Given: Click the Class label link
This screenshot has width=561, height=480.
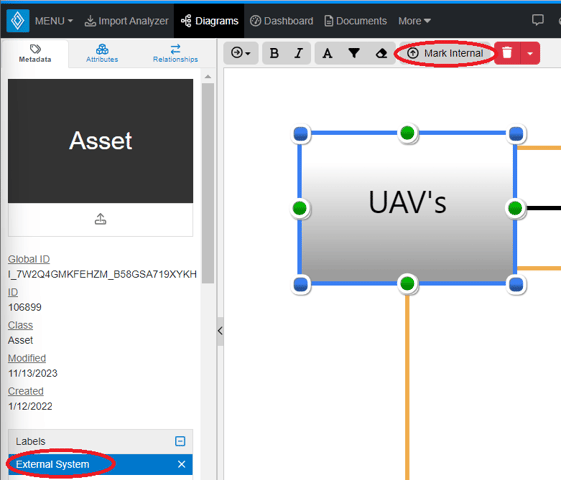Looking at the screenshot, I should [x=20, y=325].
